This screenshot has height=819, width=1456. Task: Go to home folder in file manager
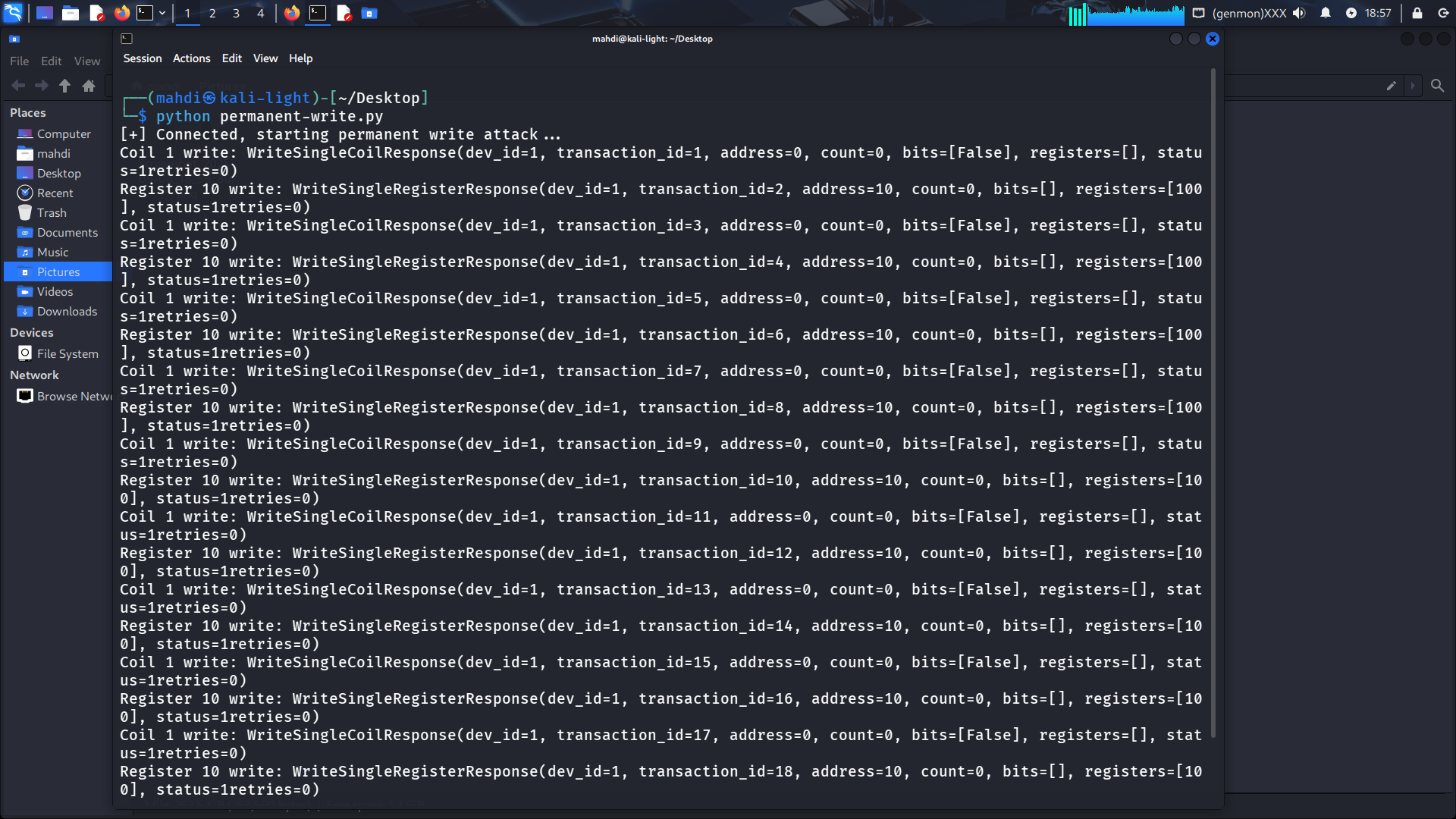[89, 86]
